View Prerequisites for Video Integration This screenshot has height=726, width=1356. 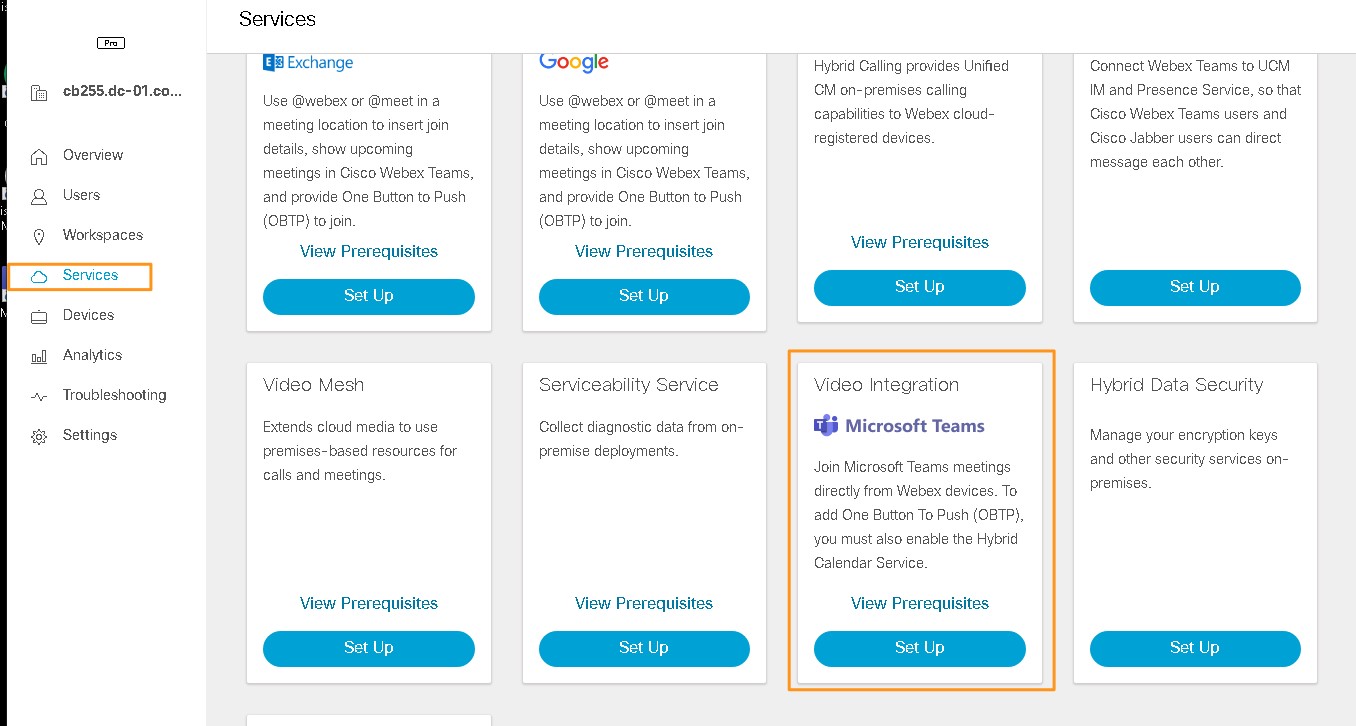919,603
